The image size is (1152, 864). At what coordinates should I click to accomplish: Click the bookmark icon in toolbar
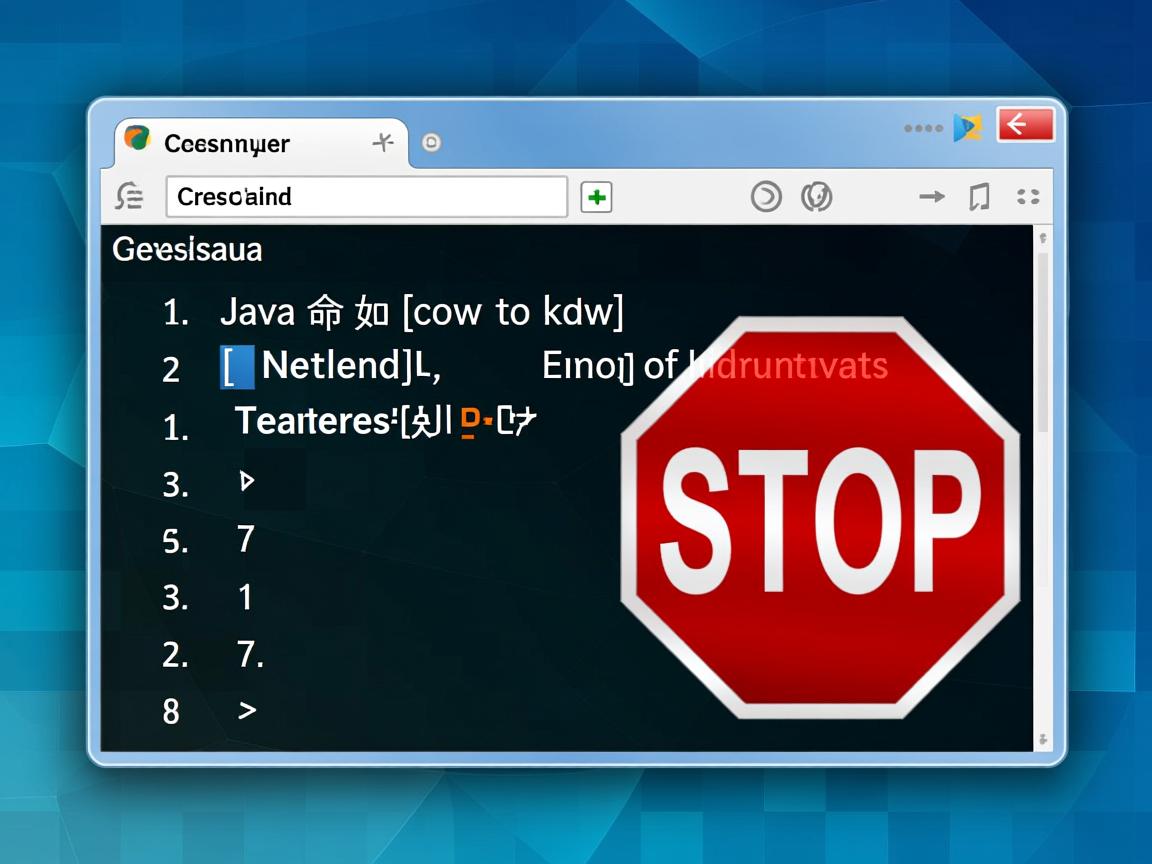(x=979, y=197)
